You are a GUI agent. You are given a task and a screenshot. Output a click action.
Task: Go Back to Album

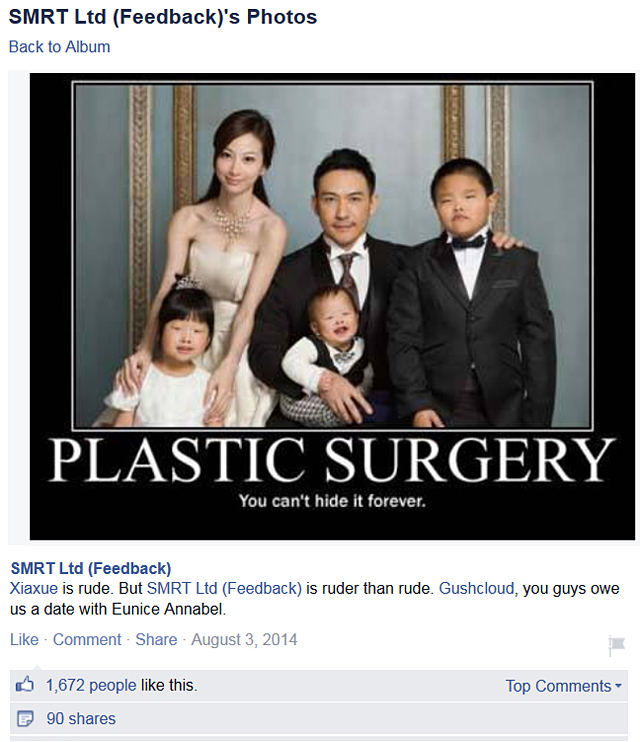tap(59, 47)
